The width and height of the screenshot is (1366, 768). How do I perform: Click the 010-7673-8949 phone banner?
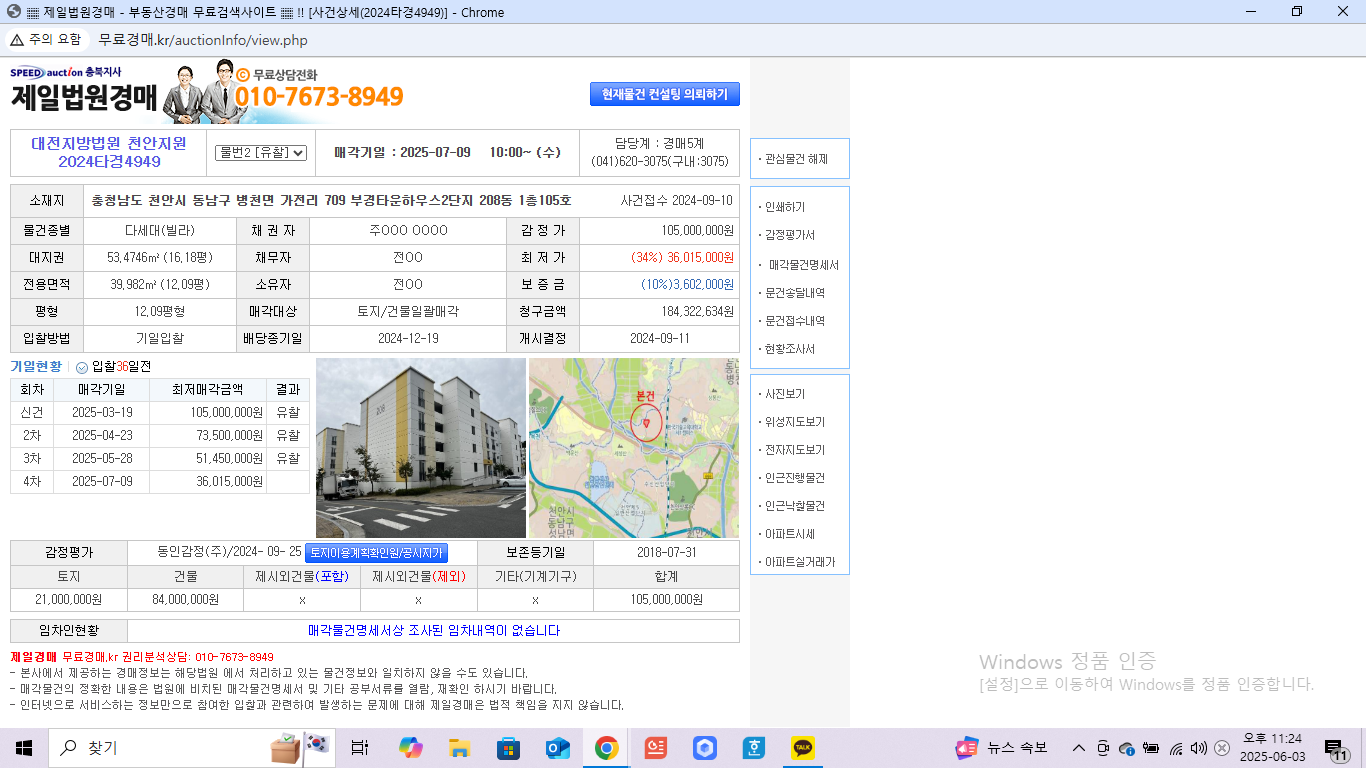(x=319, y=96)
